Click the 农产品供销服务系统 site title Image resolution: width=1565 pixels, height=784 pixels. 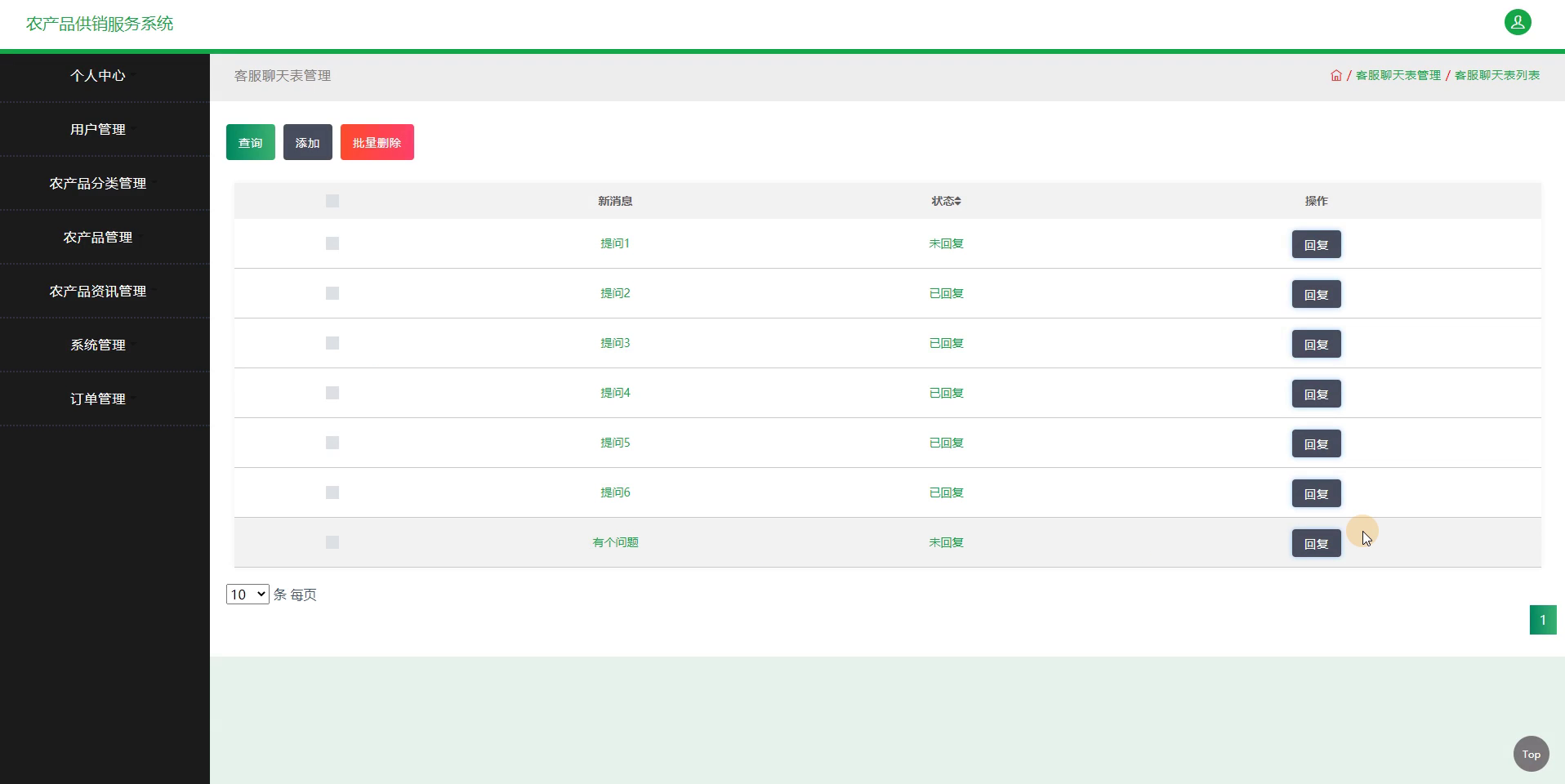[100, 24]
